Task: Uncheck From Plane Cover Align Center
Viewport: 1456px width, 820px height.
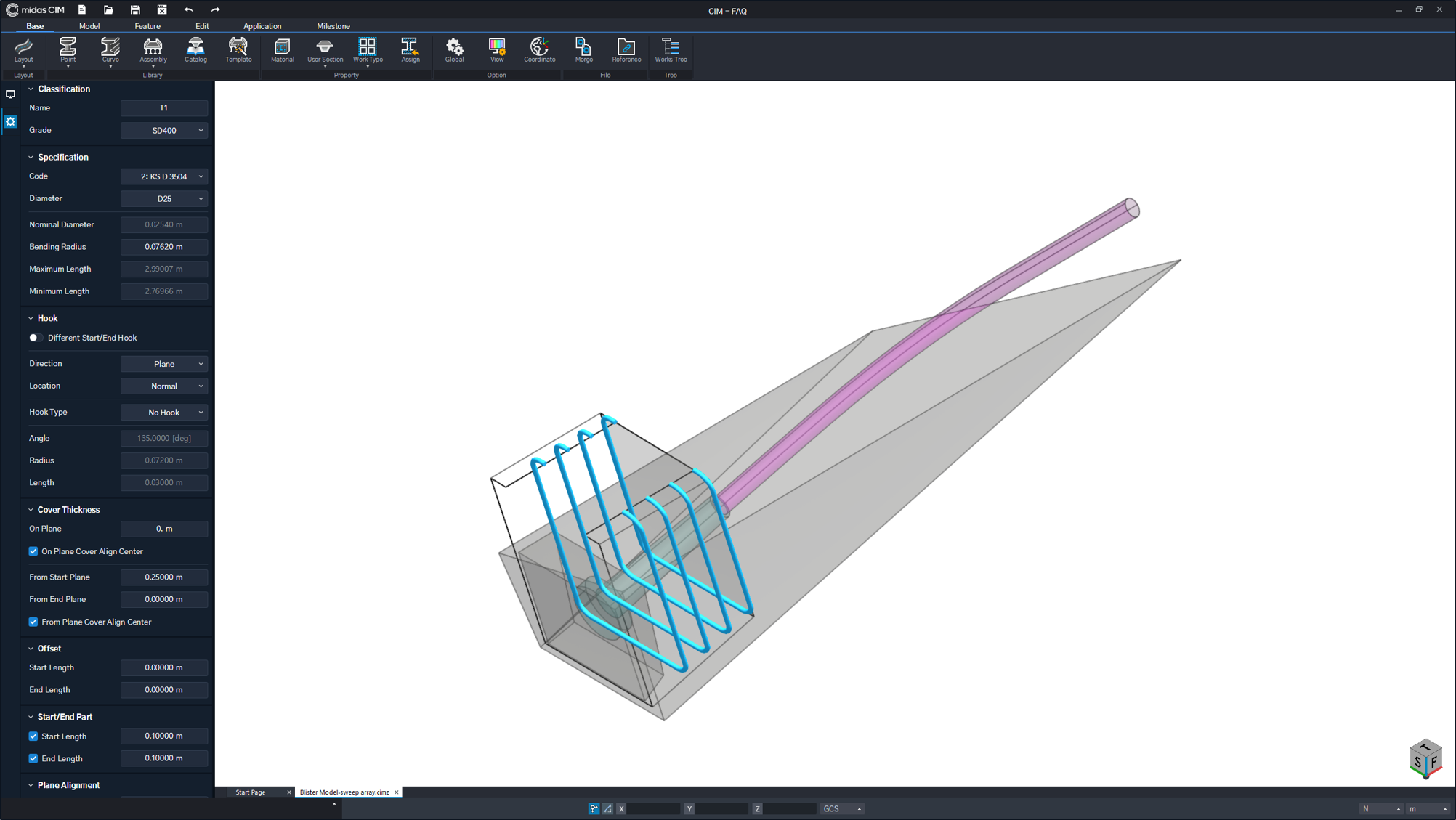Action: (33, 622)
